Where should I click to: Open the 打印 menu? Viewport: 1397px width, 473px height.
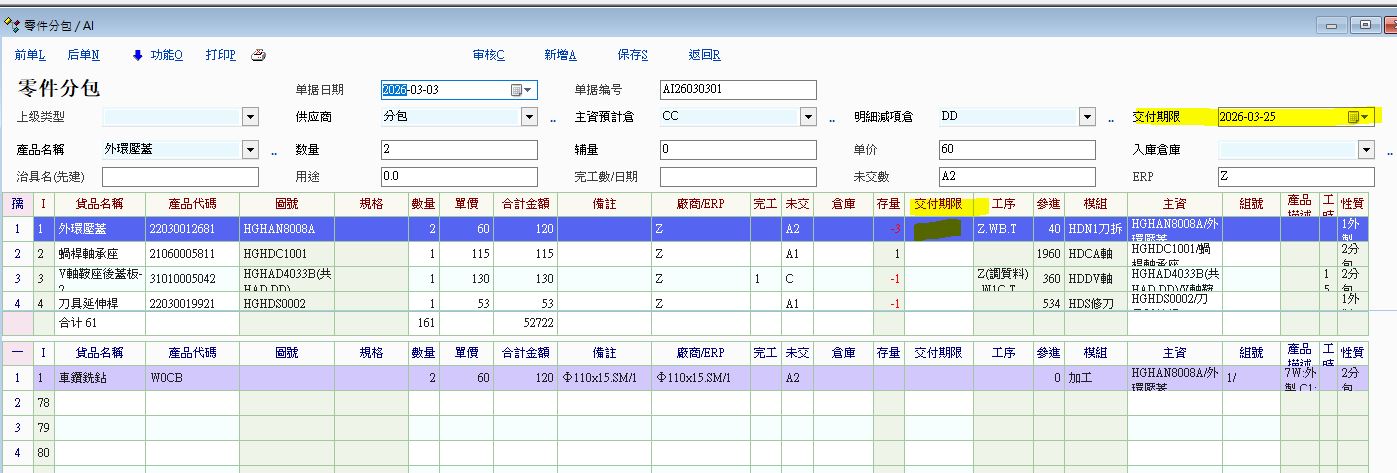220,55
